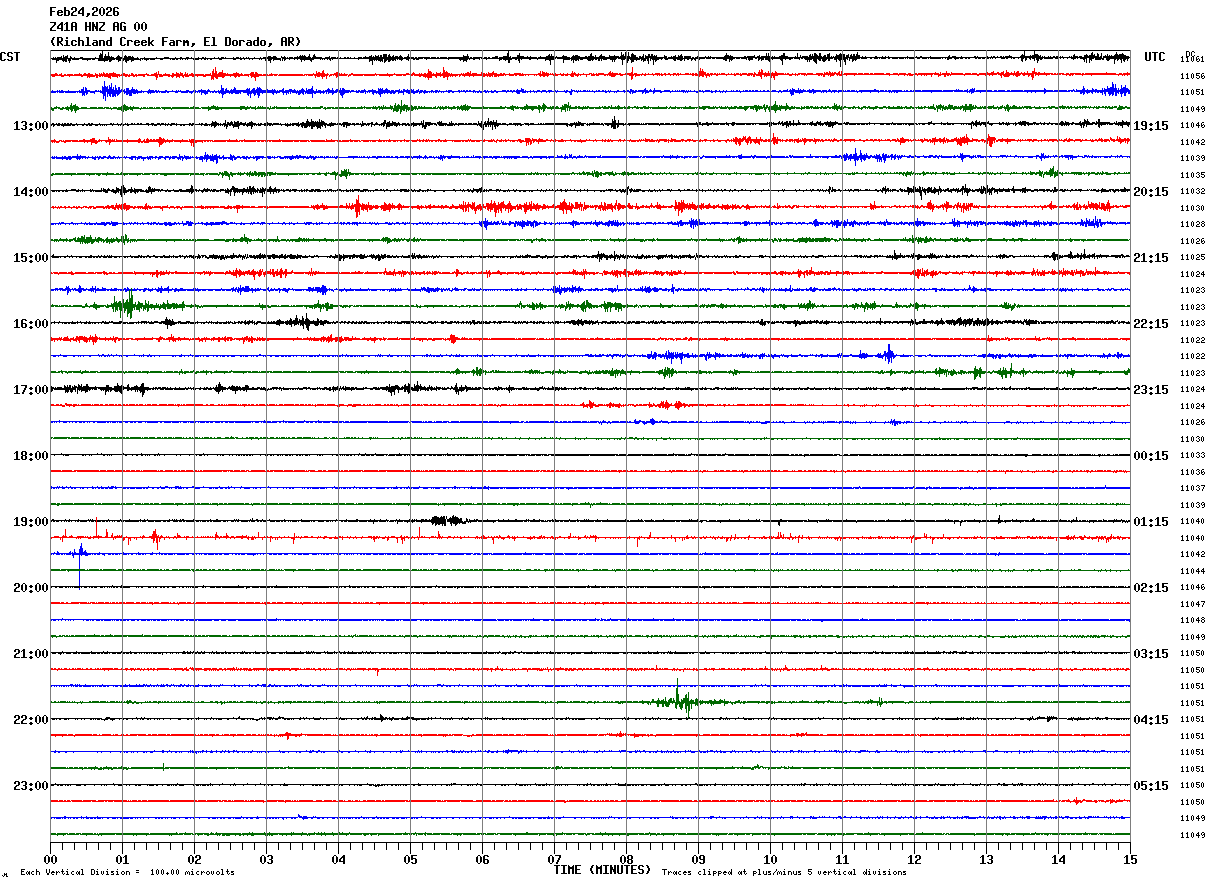Select the DC value 11044
1210x886 pixels.
(1192, 571)
